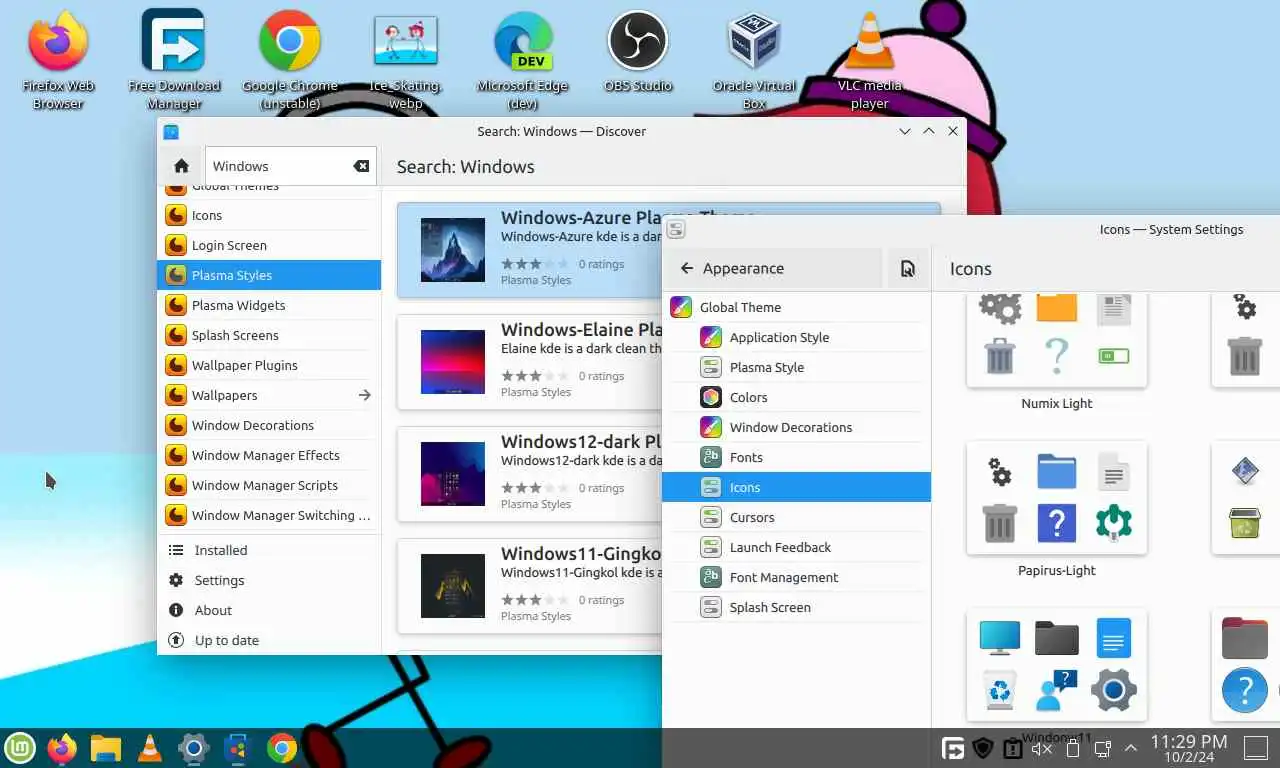Image resolution: width=1280 pixels, height=768 pixels.
Task: Open Font Management settings page
Action: (796, 577)
